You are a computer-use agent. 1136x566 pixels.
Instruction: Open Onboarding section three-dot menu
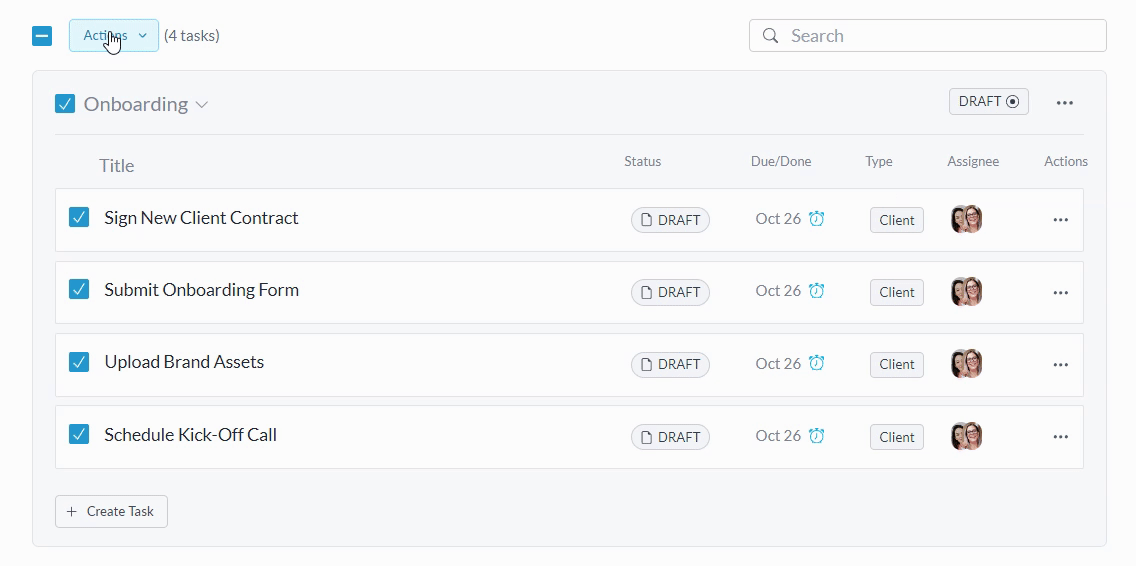tap(1064, 103)
